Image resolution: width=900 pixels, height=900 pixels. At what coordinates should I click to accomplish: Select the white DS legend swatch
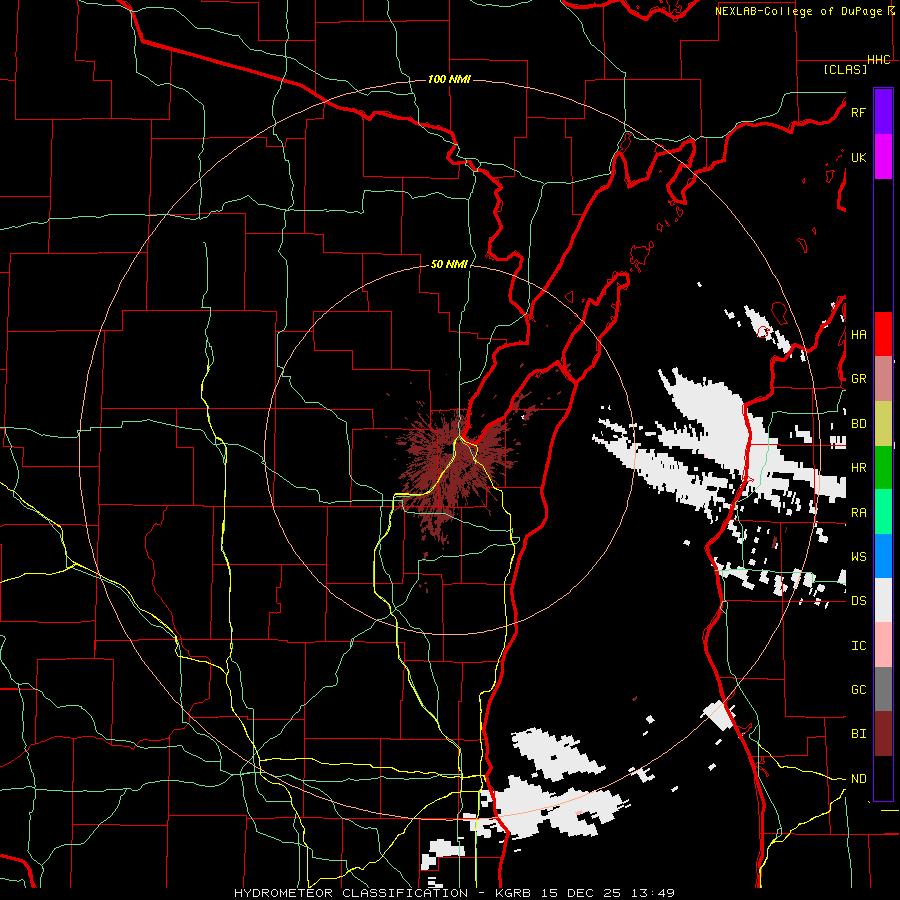[883, 600]
